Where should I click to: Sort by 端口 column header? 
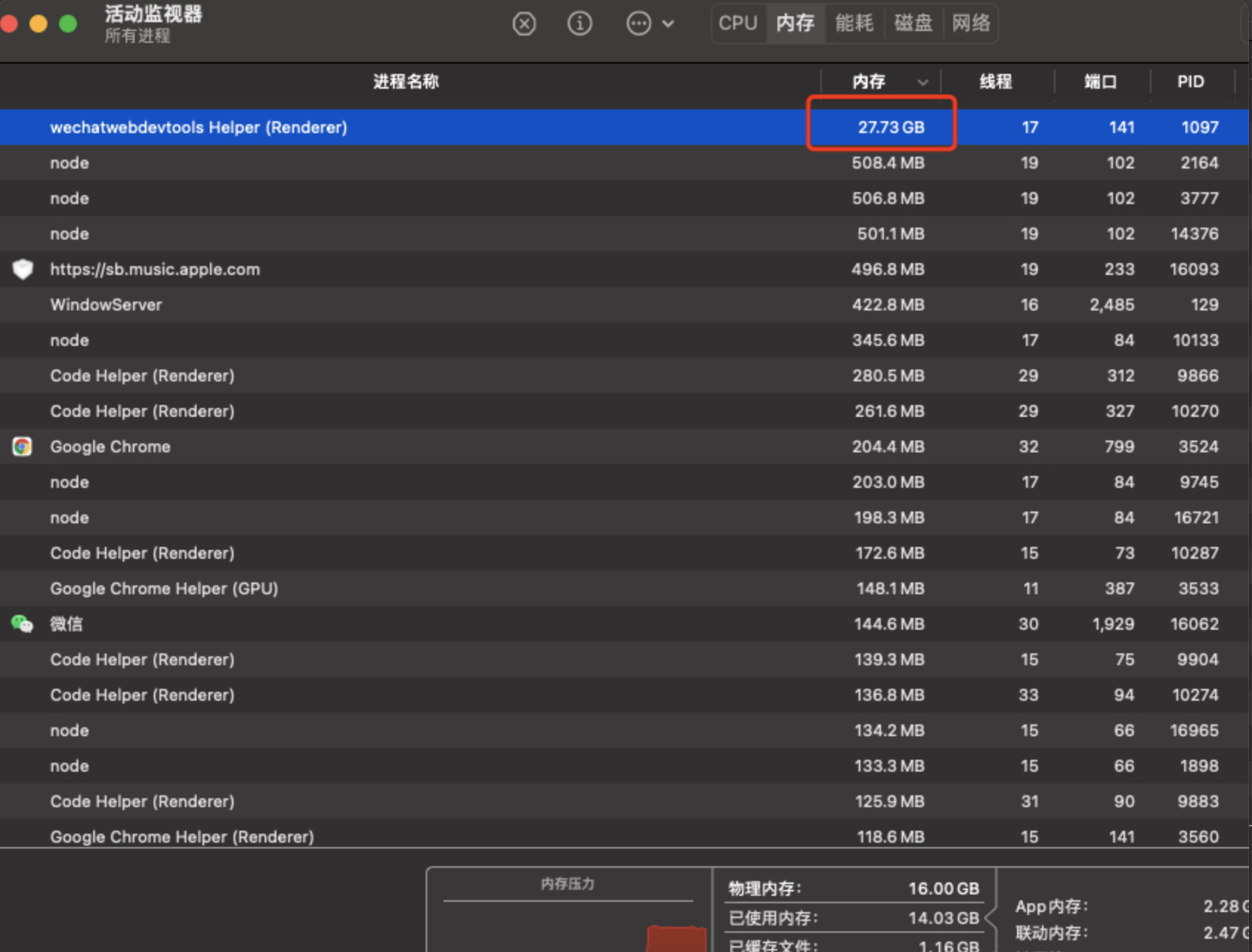pos(1100,81)
